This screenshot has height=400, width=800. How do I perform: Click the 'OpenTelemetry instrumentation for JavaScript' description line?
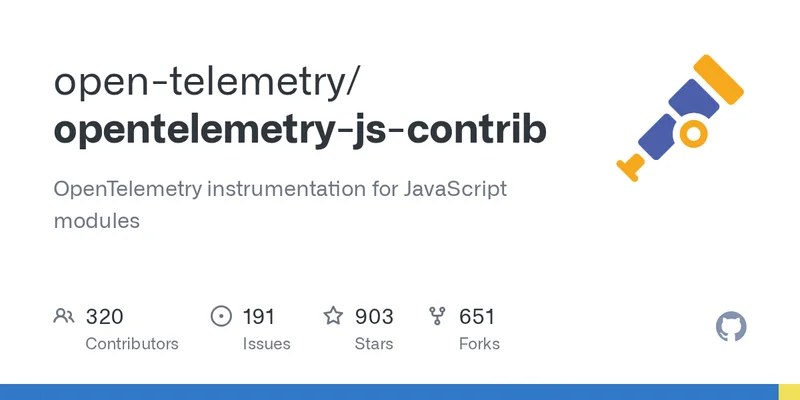(281, 188)
